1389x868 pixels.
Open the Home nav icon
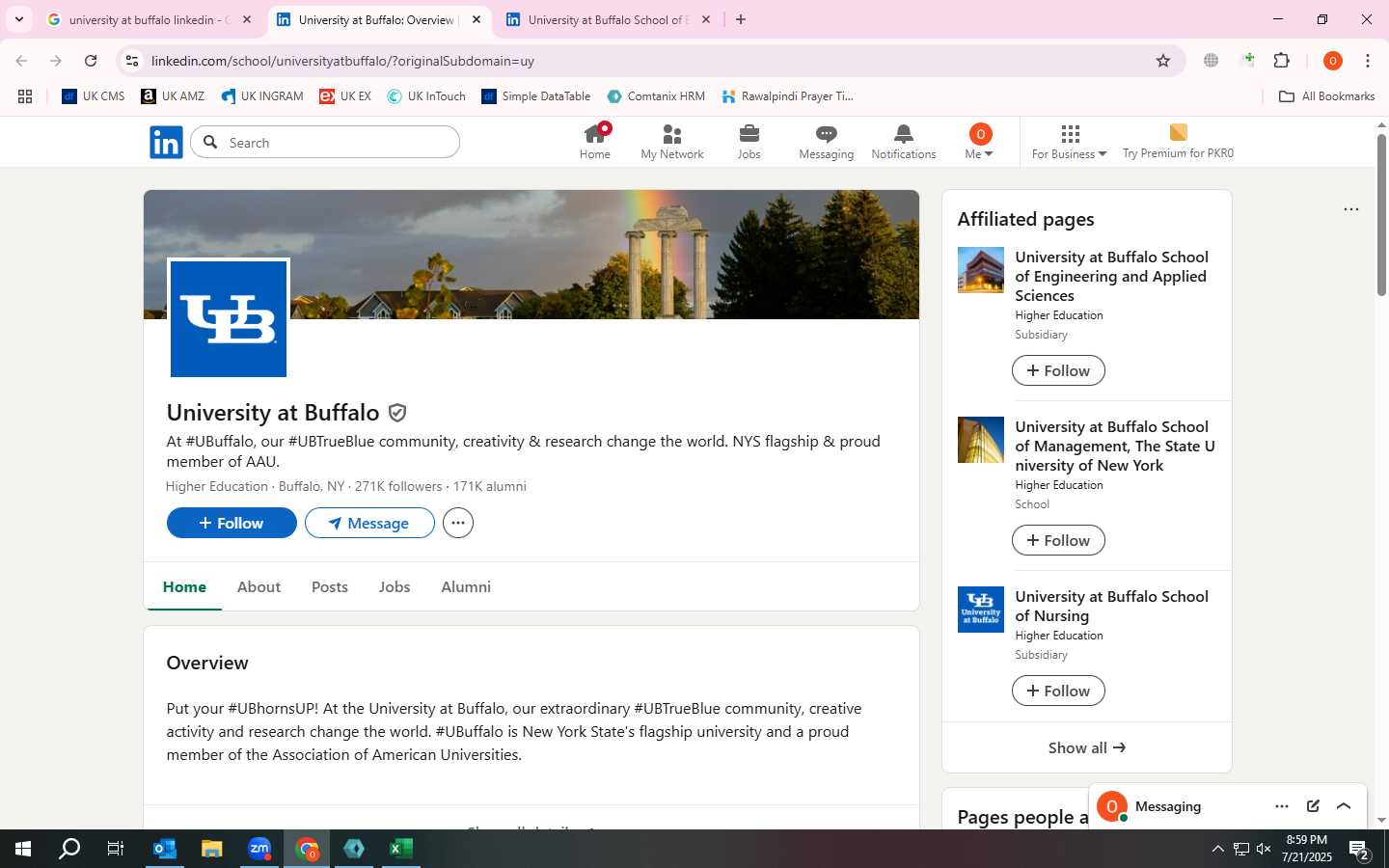(x=595, y=142)
